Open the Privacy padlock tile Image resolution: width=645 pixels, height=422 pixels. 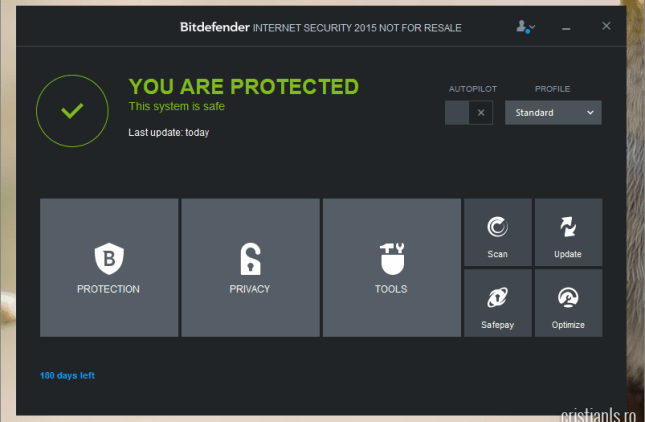coord(250,267)
